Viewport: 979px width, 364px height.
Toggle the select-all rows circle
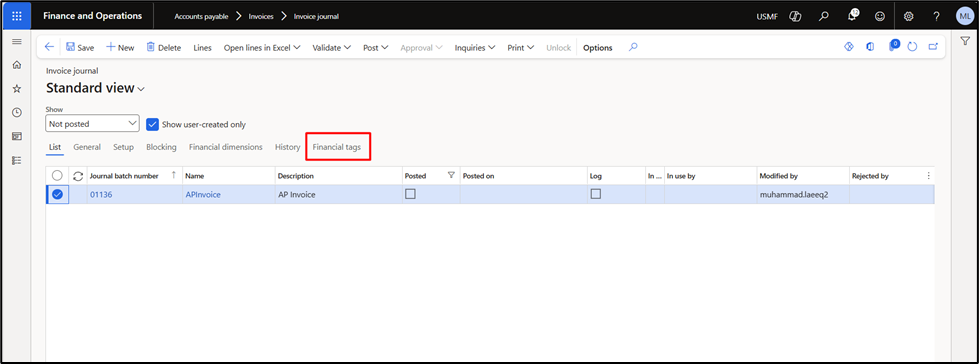[x=57, y=176]
